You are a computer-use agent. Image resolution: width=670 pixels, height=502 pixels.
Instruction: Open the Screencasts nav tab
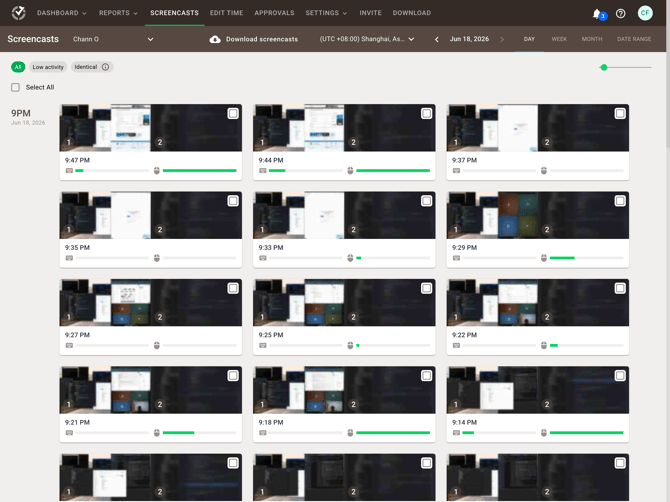click(x=174, y=13)
